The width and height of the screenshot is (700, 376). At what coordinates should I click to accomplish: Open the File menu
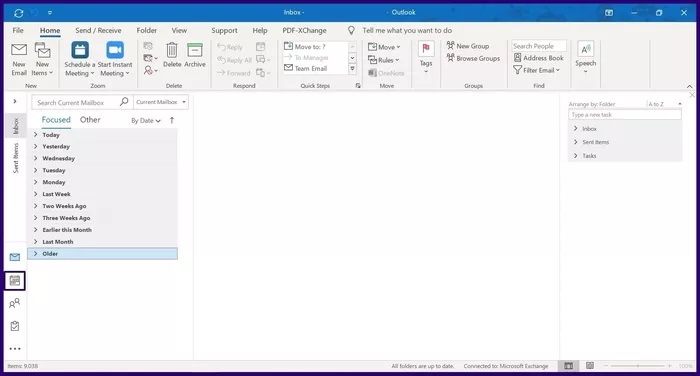point(18,30)
